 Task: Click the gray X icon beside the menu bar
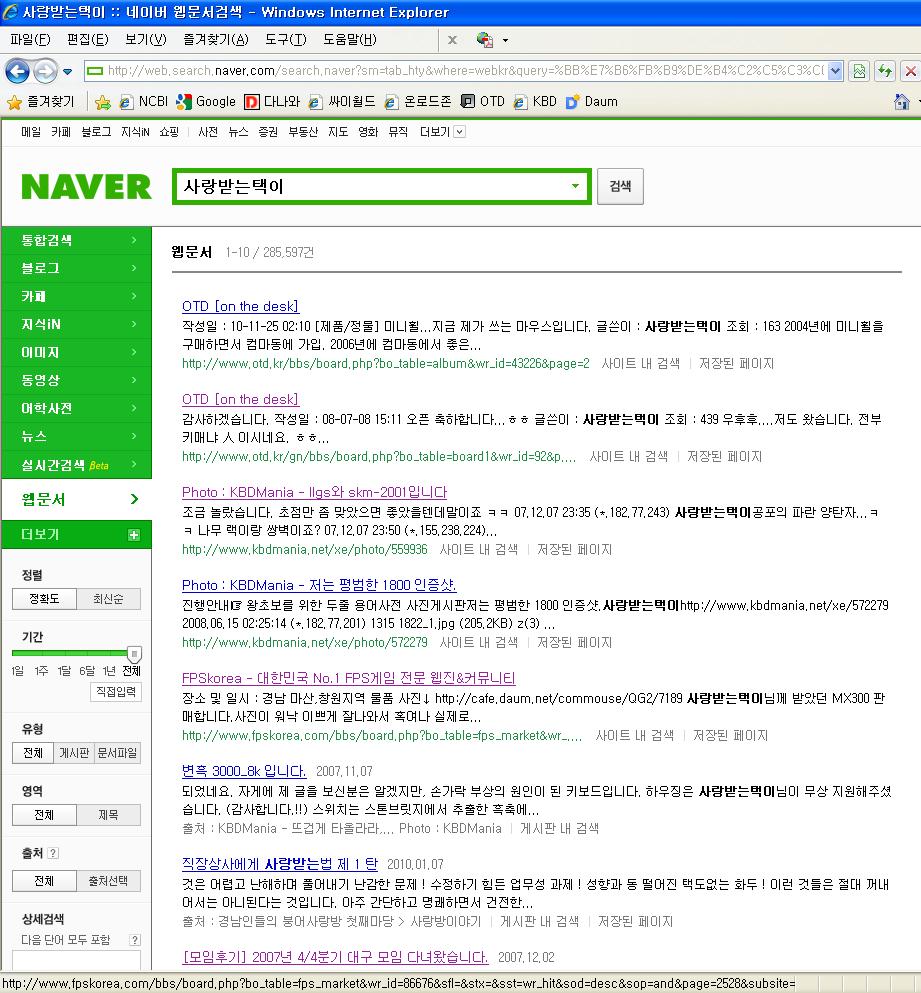[452, 40]
